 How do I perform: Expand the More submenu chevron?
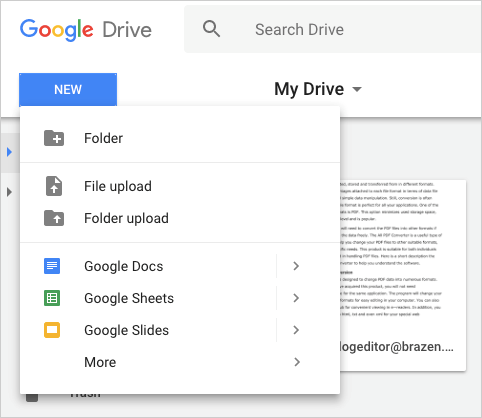297,362
